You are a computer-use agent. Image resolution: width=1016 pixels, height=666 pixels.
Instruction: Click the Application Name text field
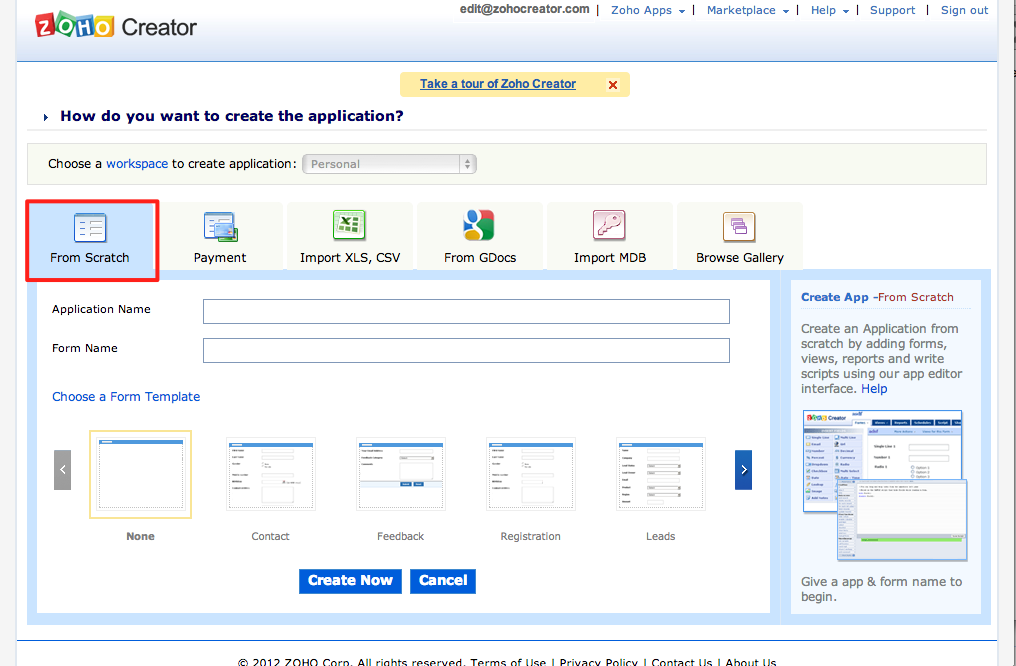tap(466, 312)
